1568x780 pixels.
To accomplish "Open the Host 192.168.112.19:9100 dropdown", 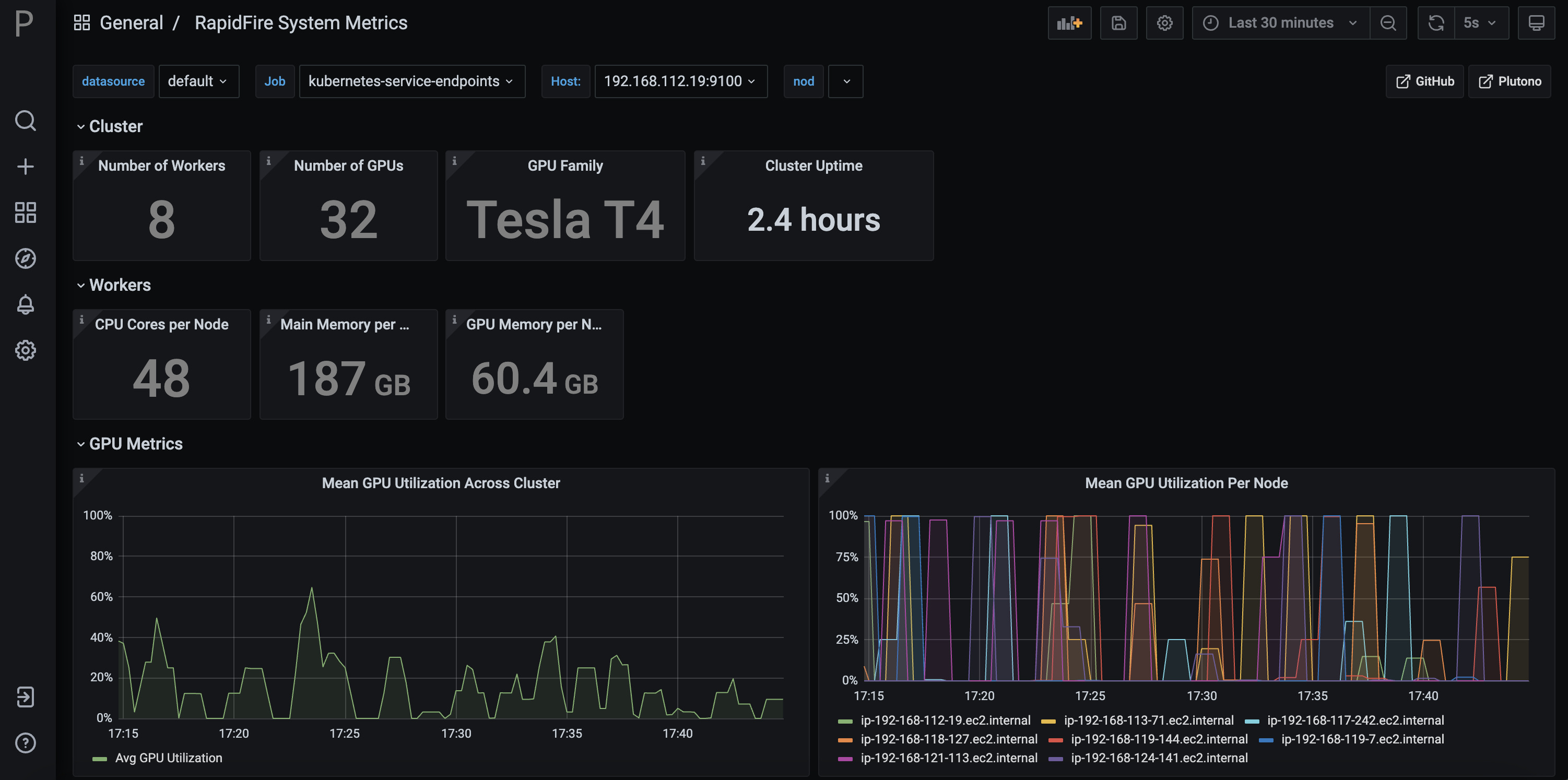I will (680, 81).
